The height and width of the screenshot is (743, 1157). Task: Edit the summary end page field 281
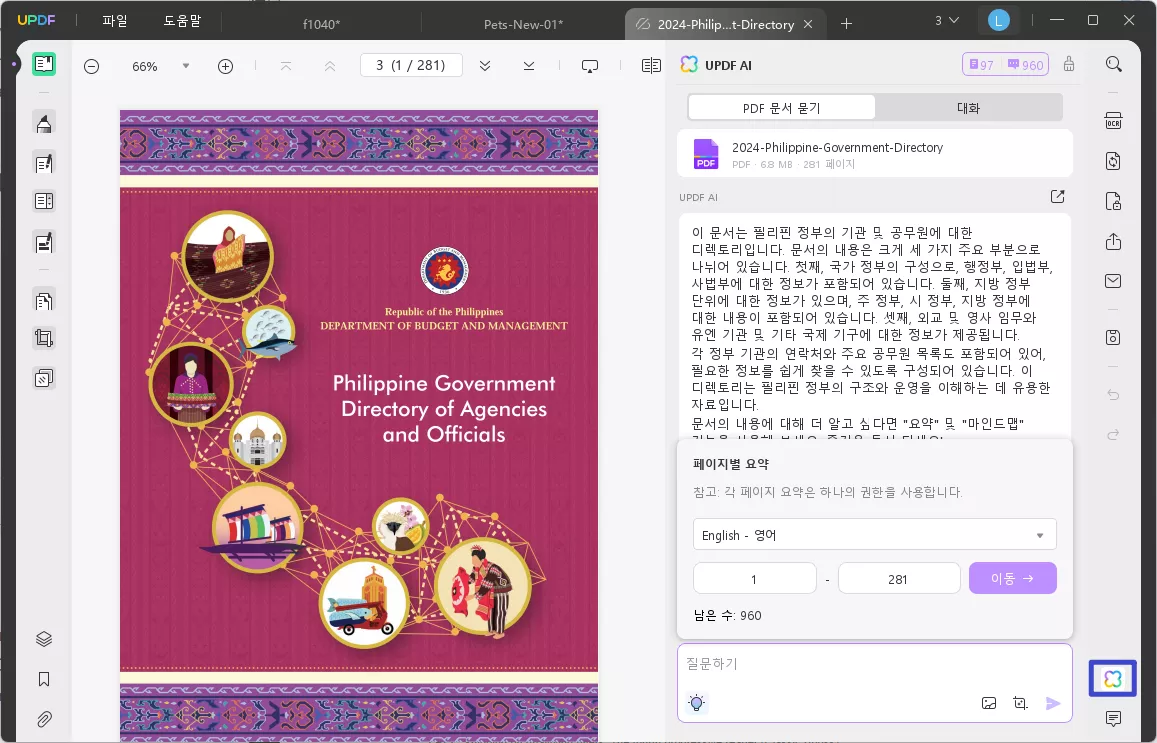(x=899, y=578)
